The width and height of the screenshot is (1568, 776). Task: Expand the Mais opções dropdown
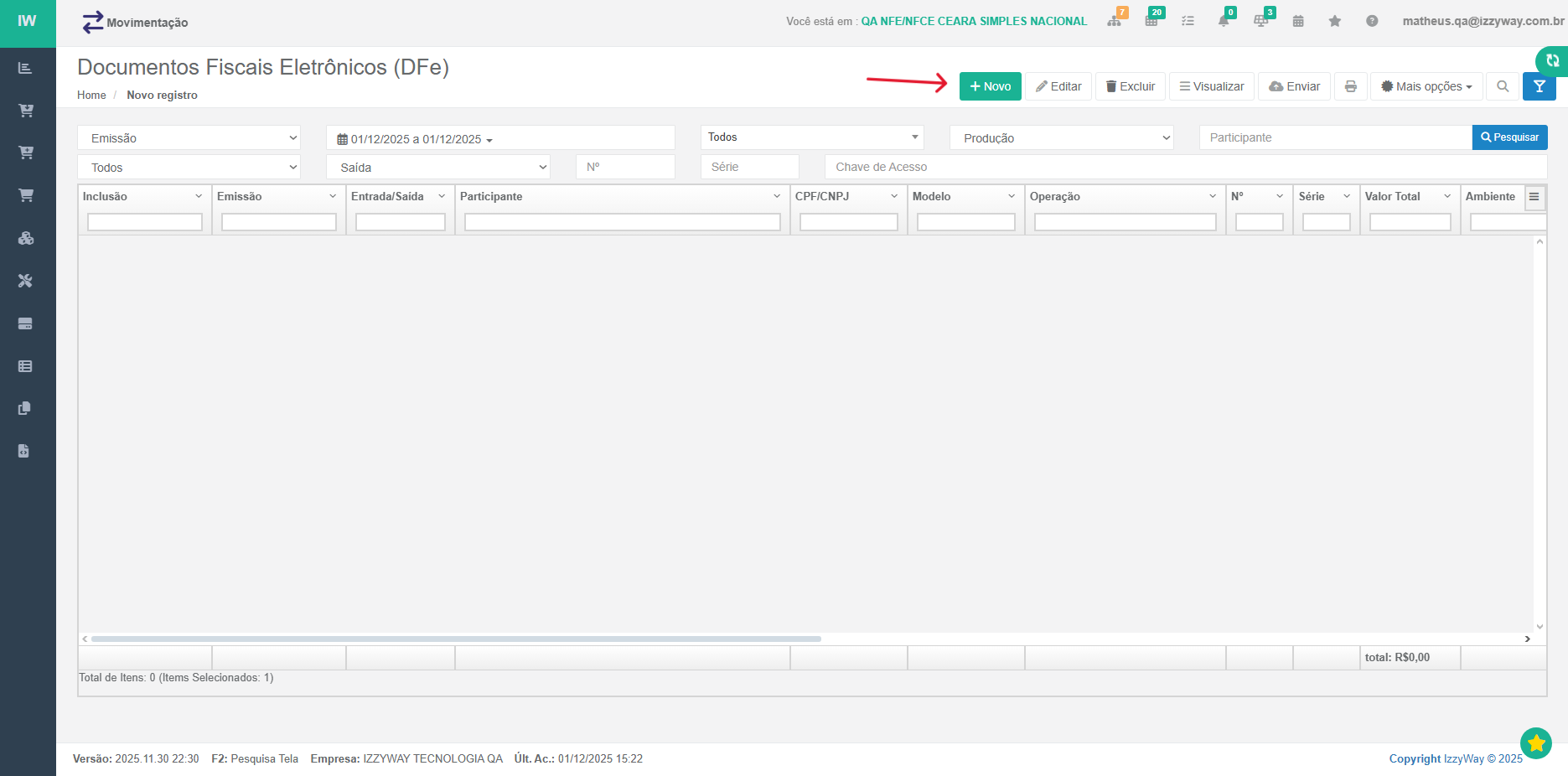[x=1426, y=86]
